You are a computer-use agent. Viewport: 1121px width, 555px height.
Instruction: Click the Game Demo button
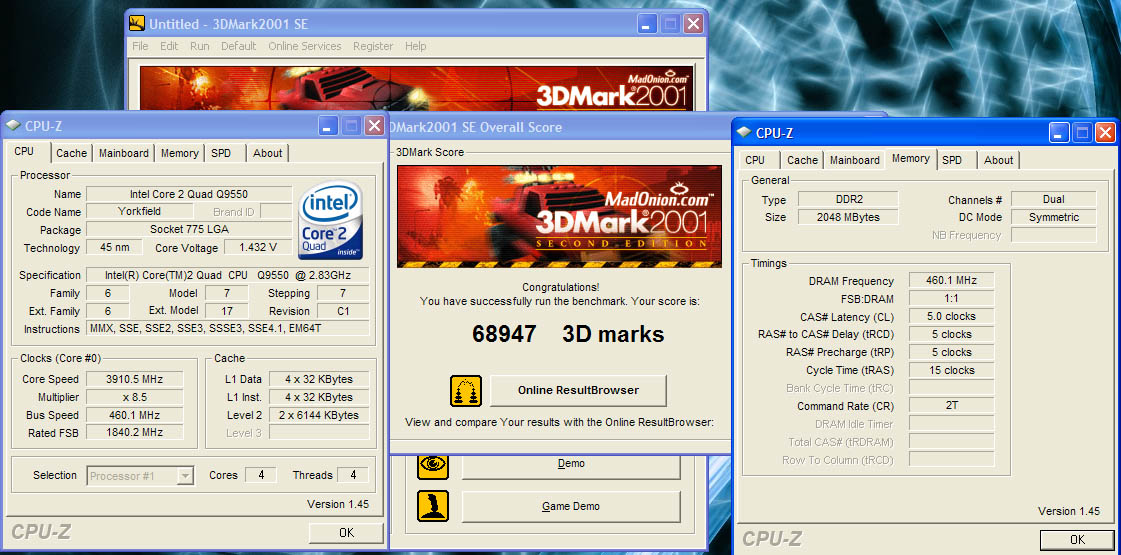(x=571, y=506)
